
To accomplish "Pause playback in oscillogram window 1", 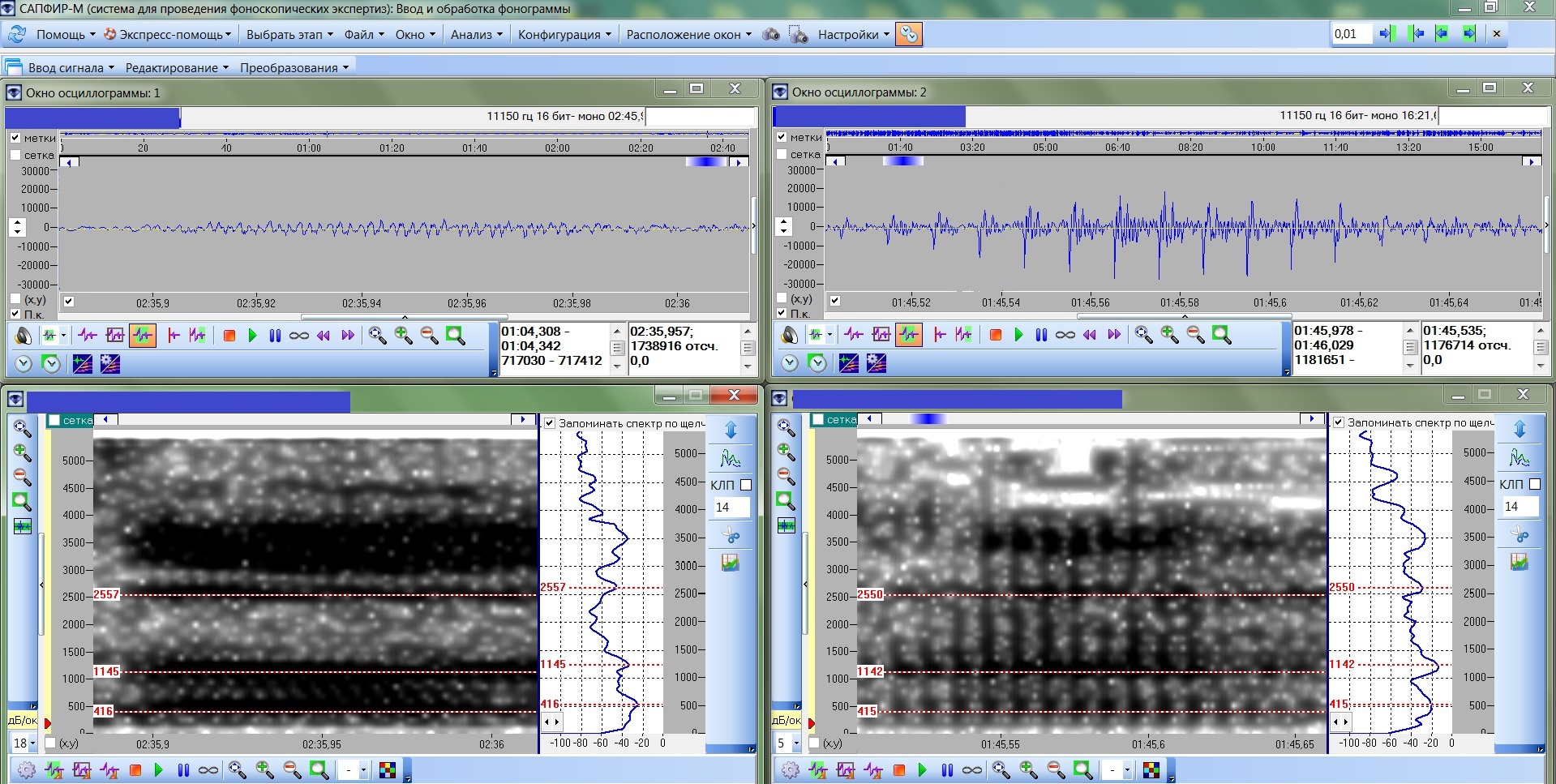I will [275, 336].
